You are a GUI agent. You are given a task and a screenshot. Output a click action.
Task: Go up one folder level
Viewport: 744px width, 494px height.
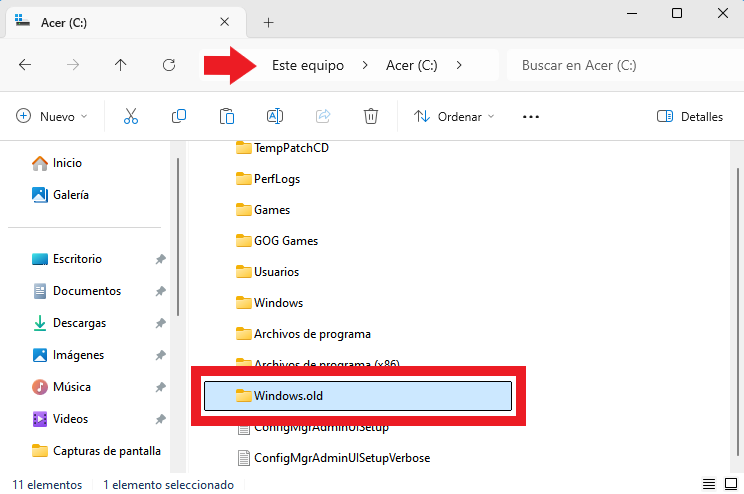(x=121, y=65)
